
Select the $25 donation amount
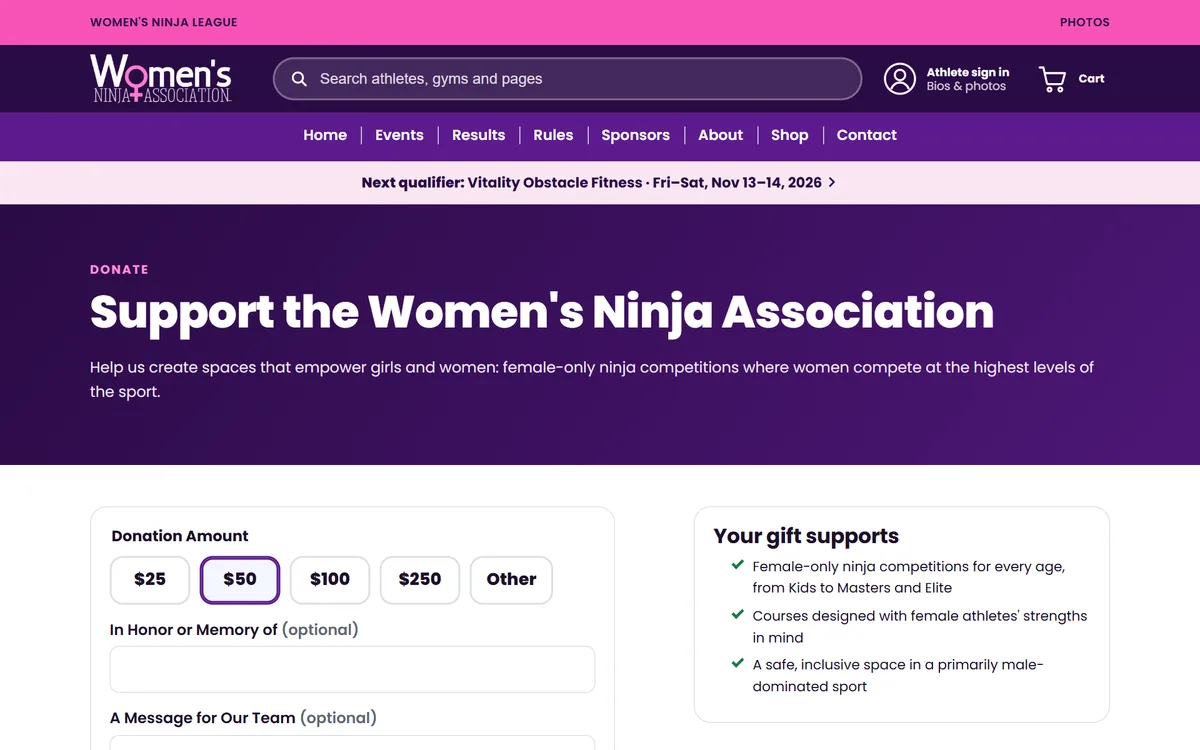pyautogui.click(x=150, y=580)
